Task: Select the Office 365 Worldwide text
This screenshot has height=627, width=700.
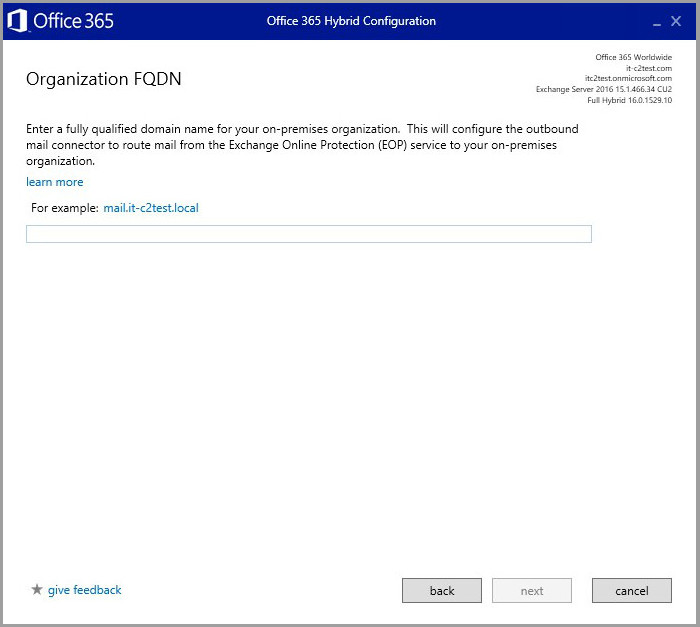Action: [633, 57]
